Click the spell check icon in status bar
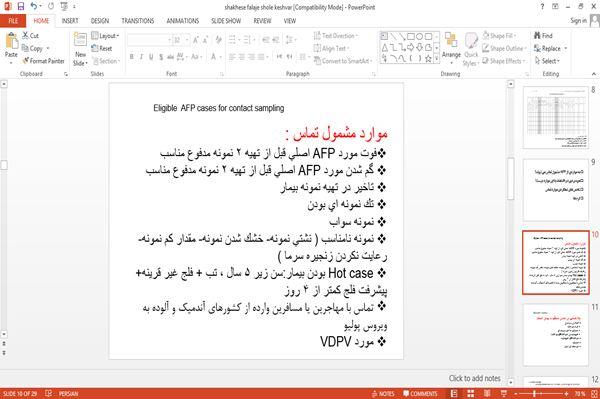This screenshot has width=600, height=399. [49, 393]
